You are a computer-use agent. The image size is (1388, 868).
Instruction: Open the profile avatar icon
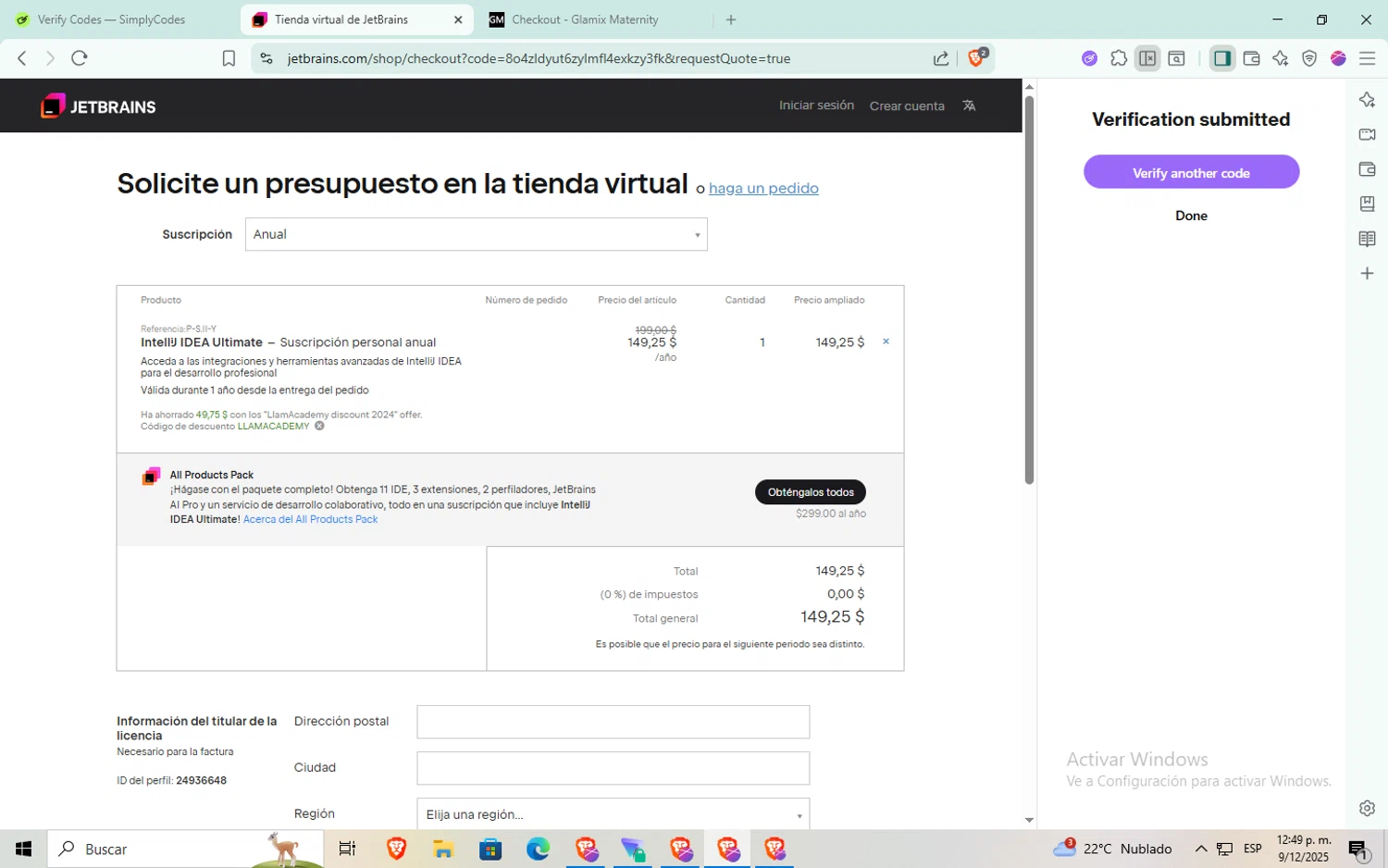(1338, 58)
